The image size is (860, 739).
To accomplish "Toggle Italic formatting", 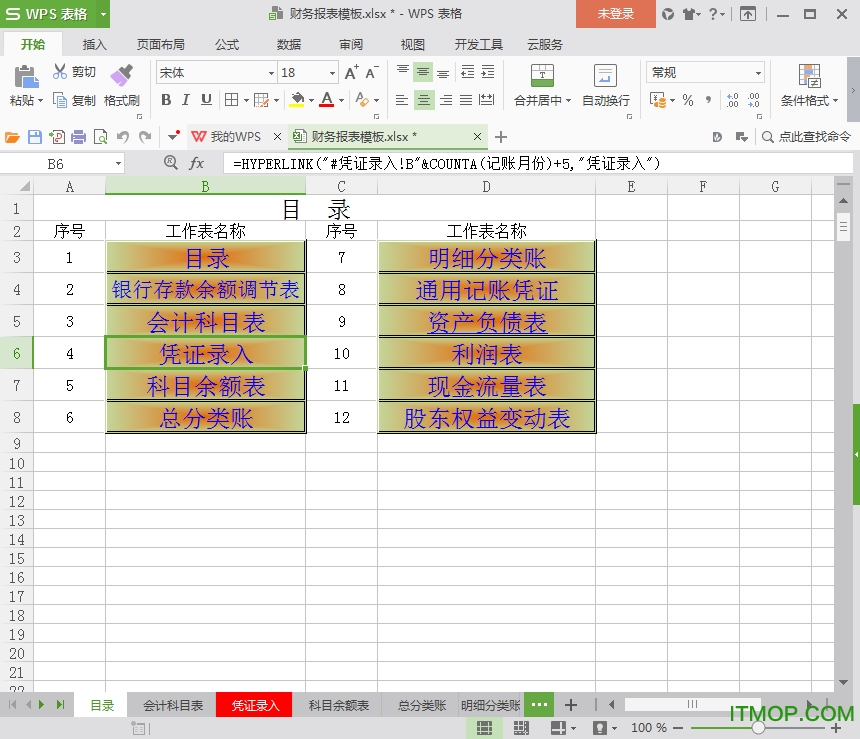I will coord(186,100).
